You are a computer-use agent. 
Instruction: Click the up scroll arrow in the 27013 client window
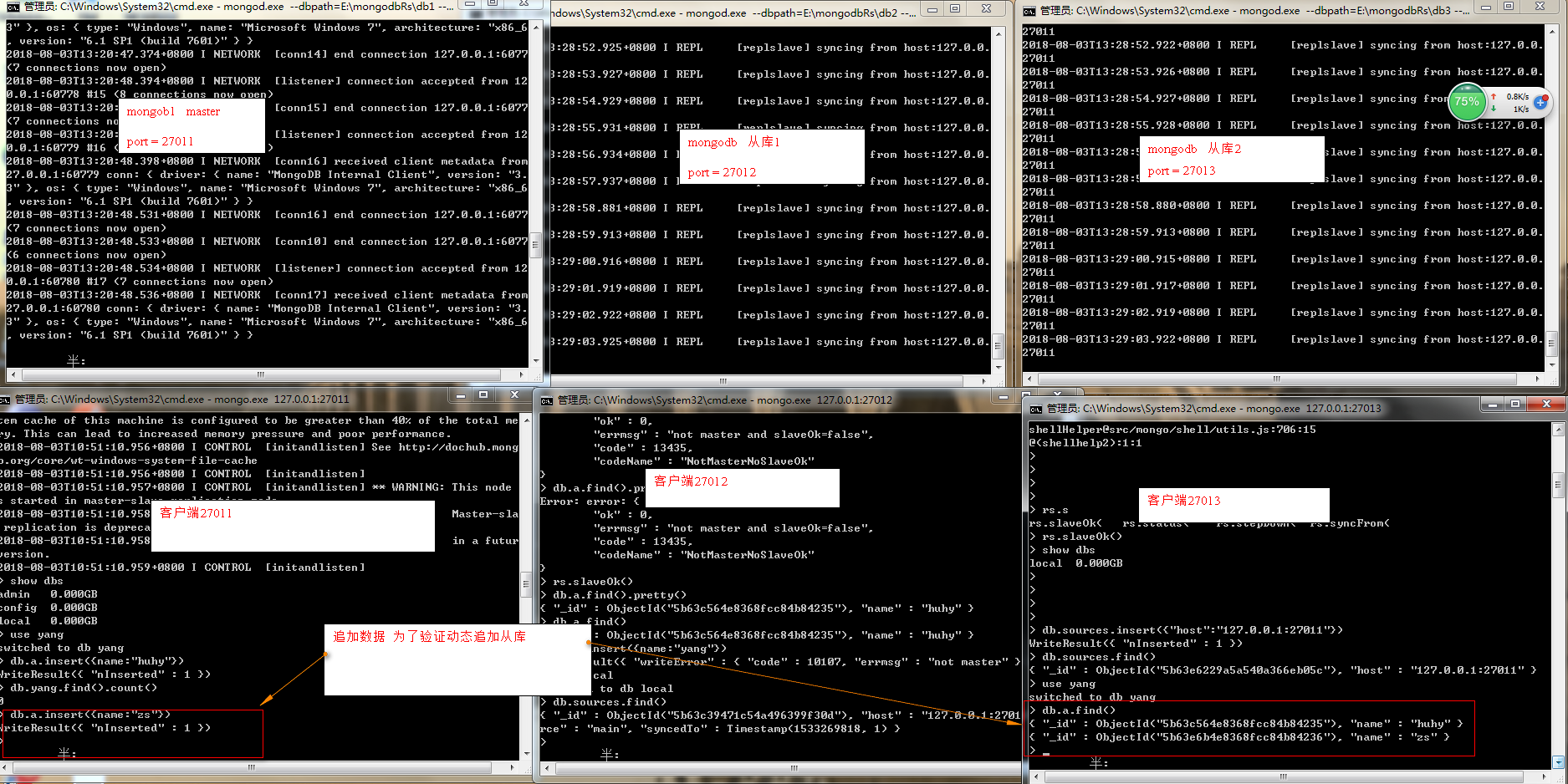coord(1558,430)
